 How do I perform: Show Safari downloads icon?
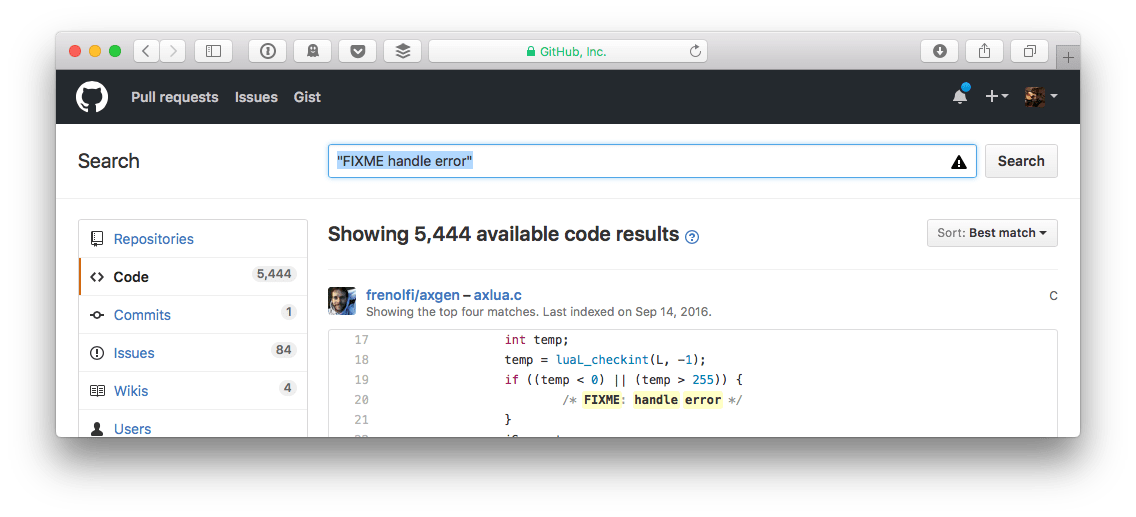[940, 51]
